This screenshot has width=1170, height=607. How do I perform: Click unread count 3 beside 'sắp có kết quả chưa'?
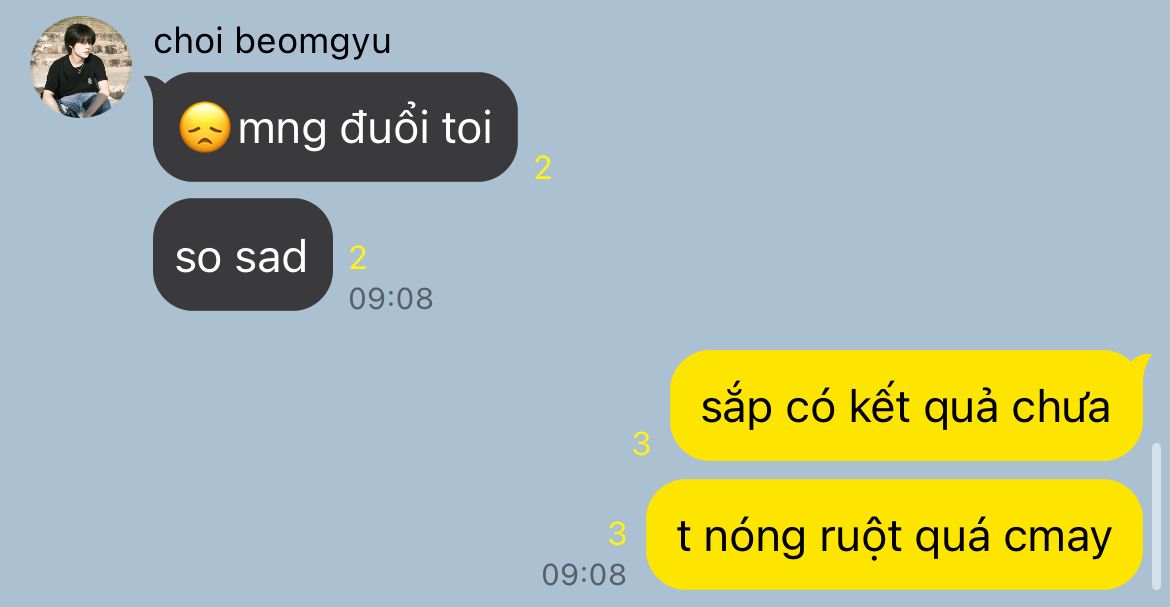coord(641,443)
